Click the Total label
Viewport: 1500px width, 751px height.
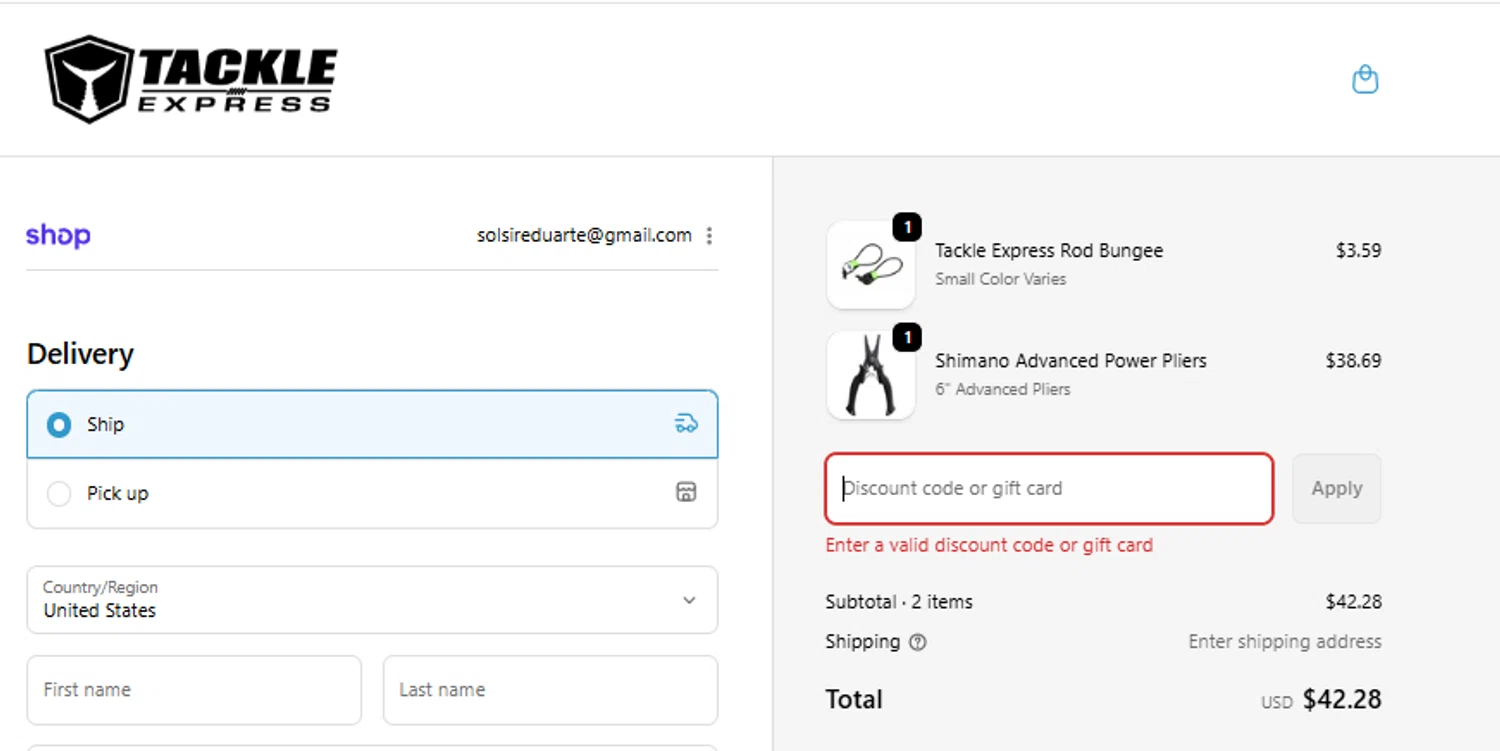point(854,699)
